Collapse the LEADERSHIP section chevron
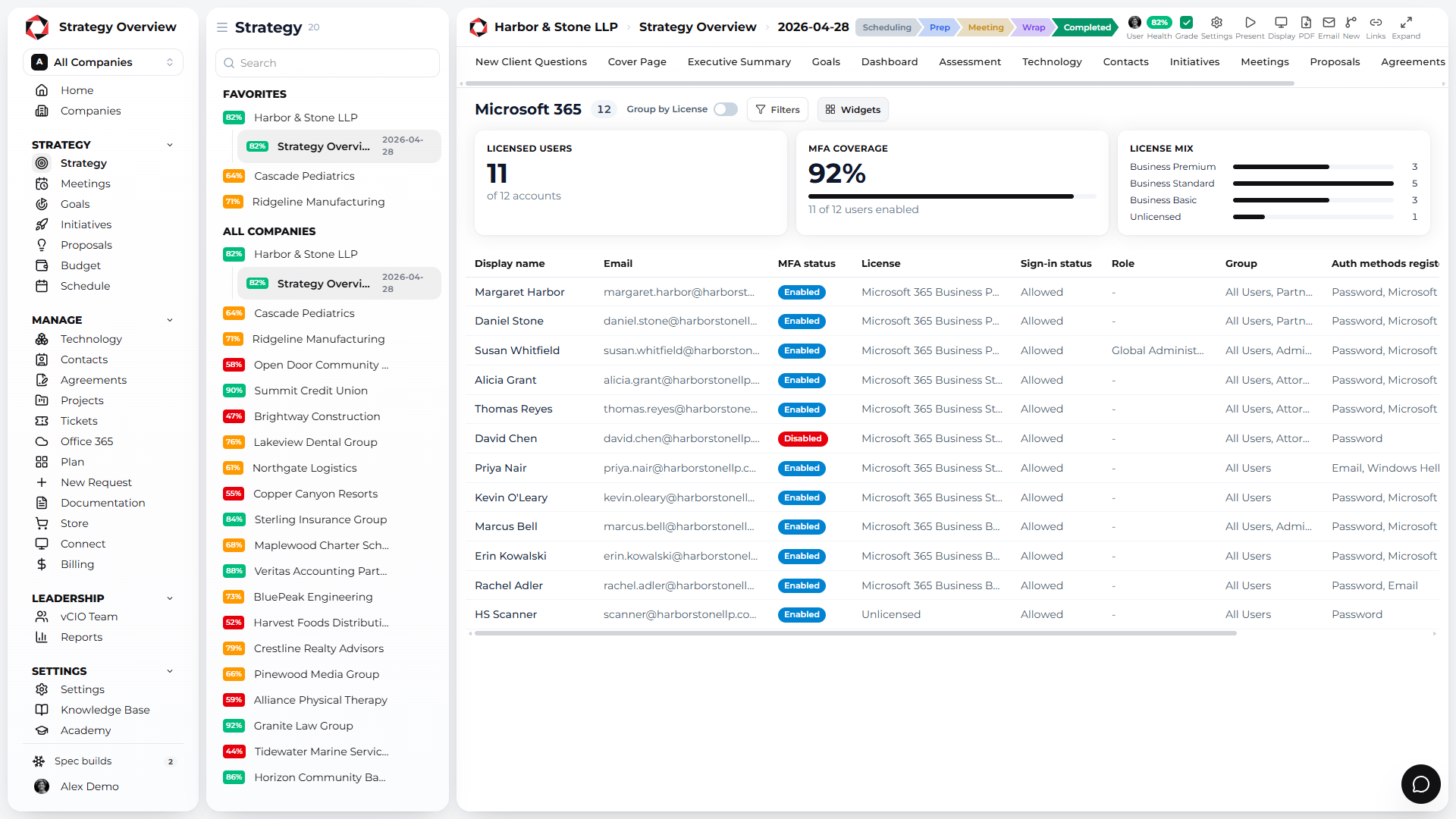Screen dimensions: 1456x819 tap(170, 598)
